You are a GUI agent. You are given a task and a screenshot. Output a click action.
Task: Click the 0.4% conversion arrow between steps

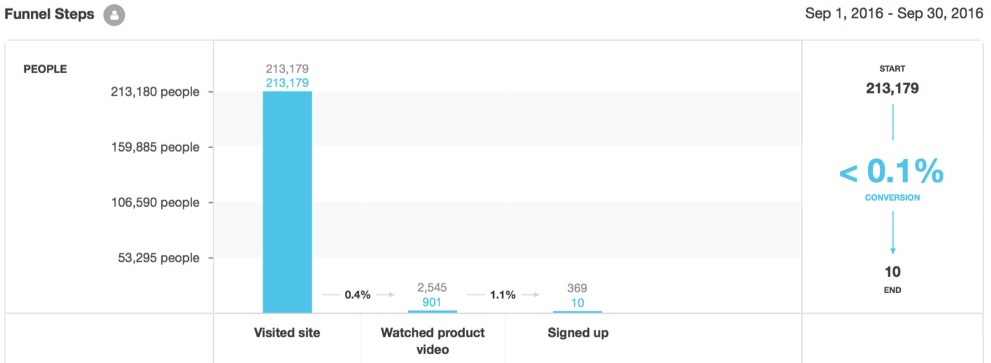pyautogui.click(x=358, y=295)
